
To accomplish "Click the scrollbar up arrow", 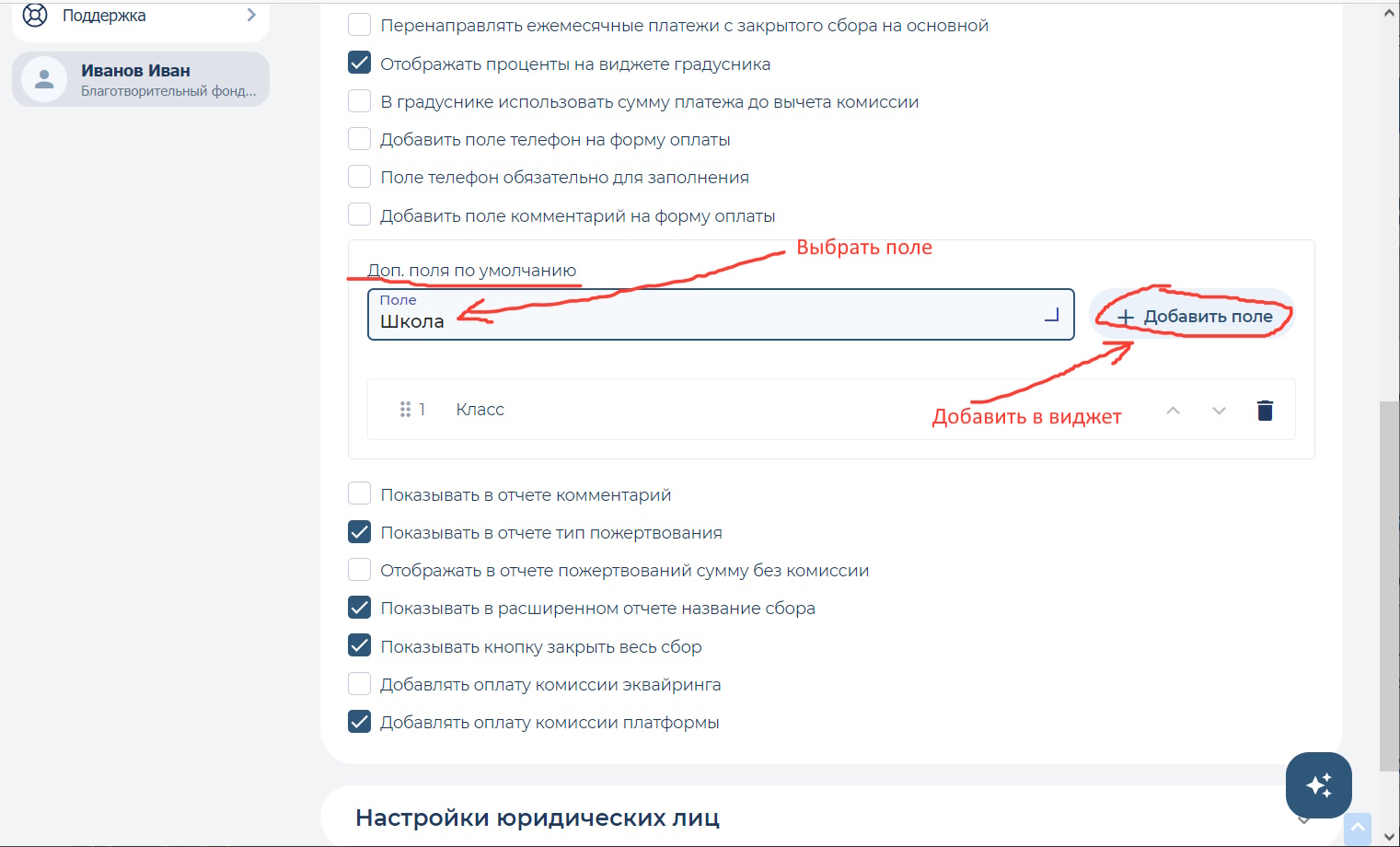I will coord(1390,14).
